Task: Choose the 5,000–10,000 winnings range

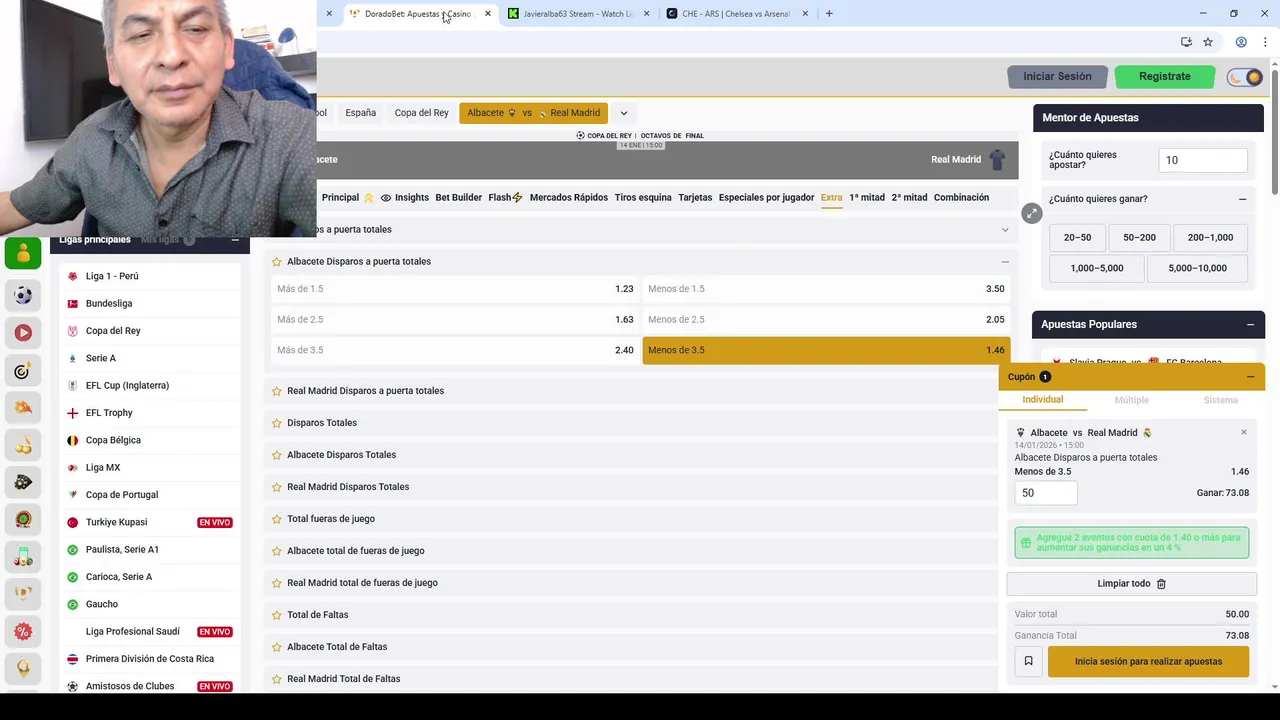Action: coord(1197,268)
